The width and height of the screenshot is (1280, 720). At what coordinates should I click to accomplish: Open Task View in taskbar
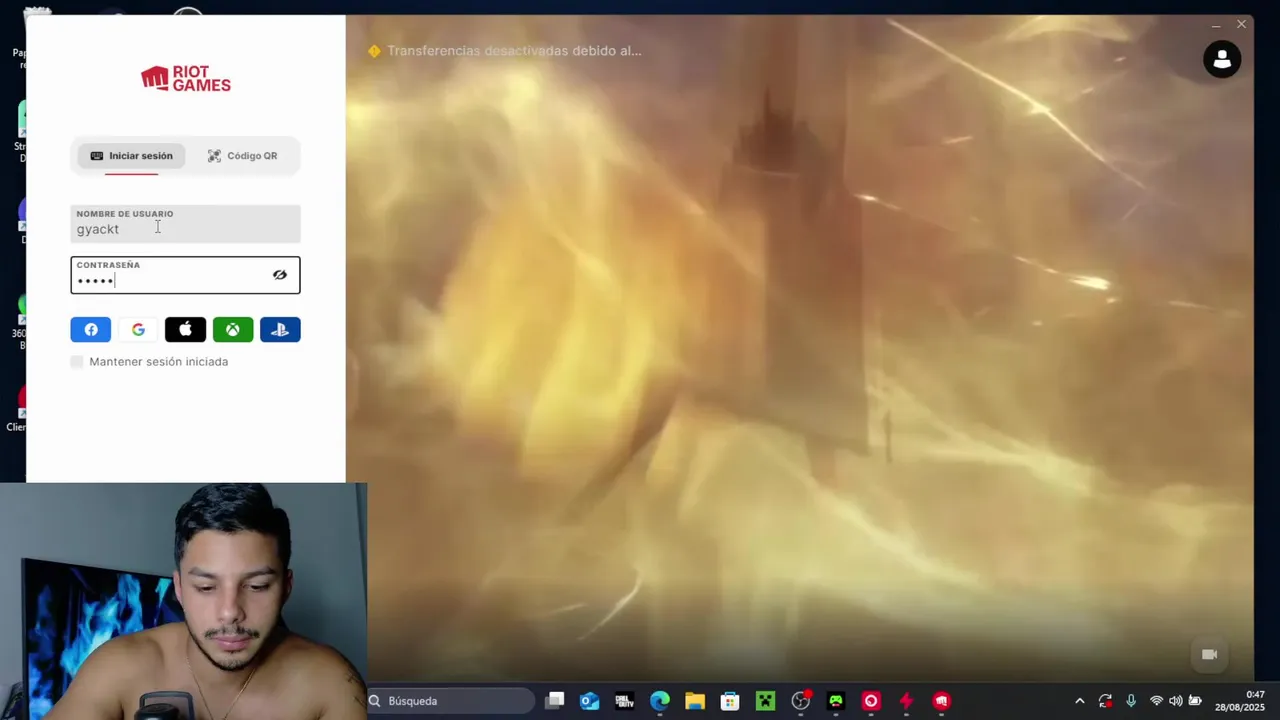click(x=555, y=701)
